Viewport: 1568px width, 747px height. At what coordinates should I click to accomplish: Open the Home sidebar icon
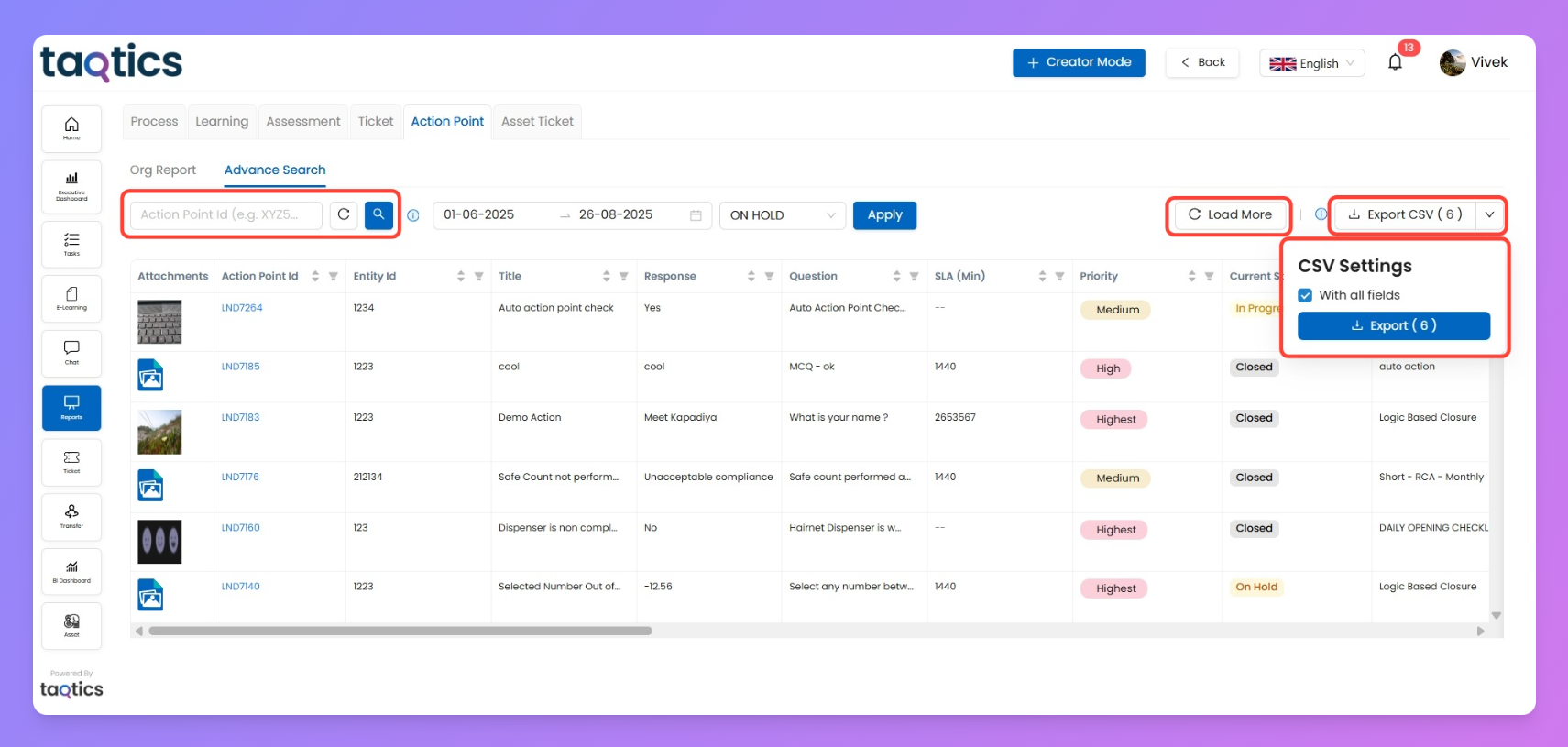click(x=71, y=128)
